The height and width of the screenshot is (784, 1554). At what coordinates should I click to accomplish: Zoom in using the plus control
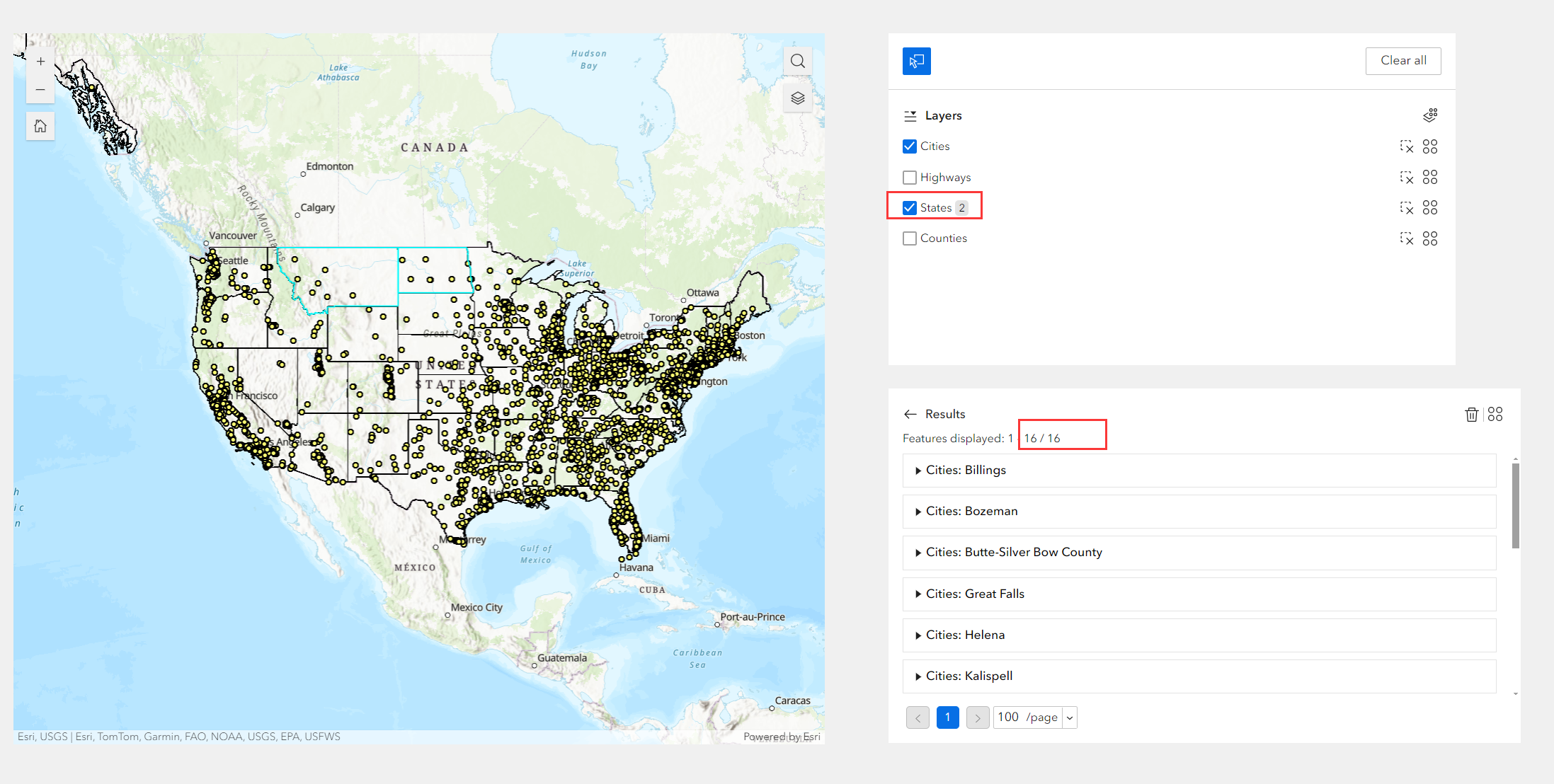pyautogui.click(x=40, y=61)
